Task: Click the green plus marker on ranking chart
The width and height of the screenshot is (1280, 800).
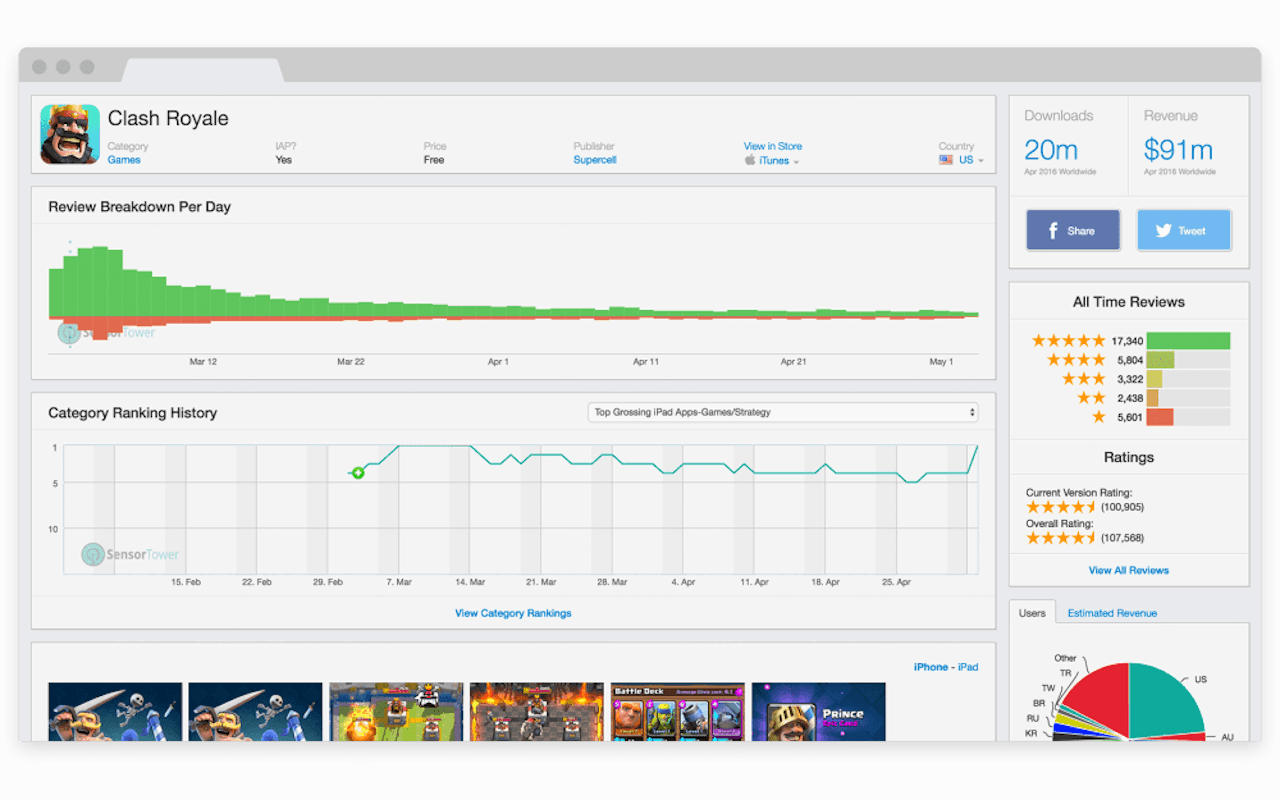Action: [358, 472]
